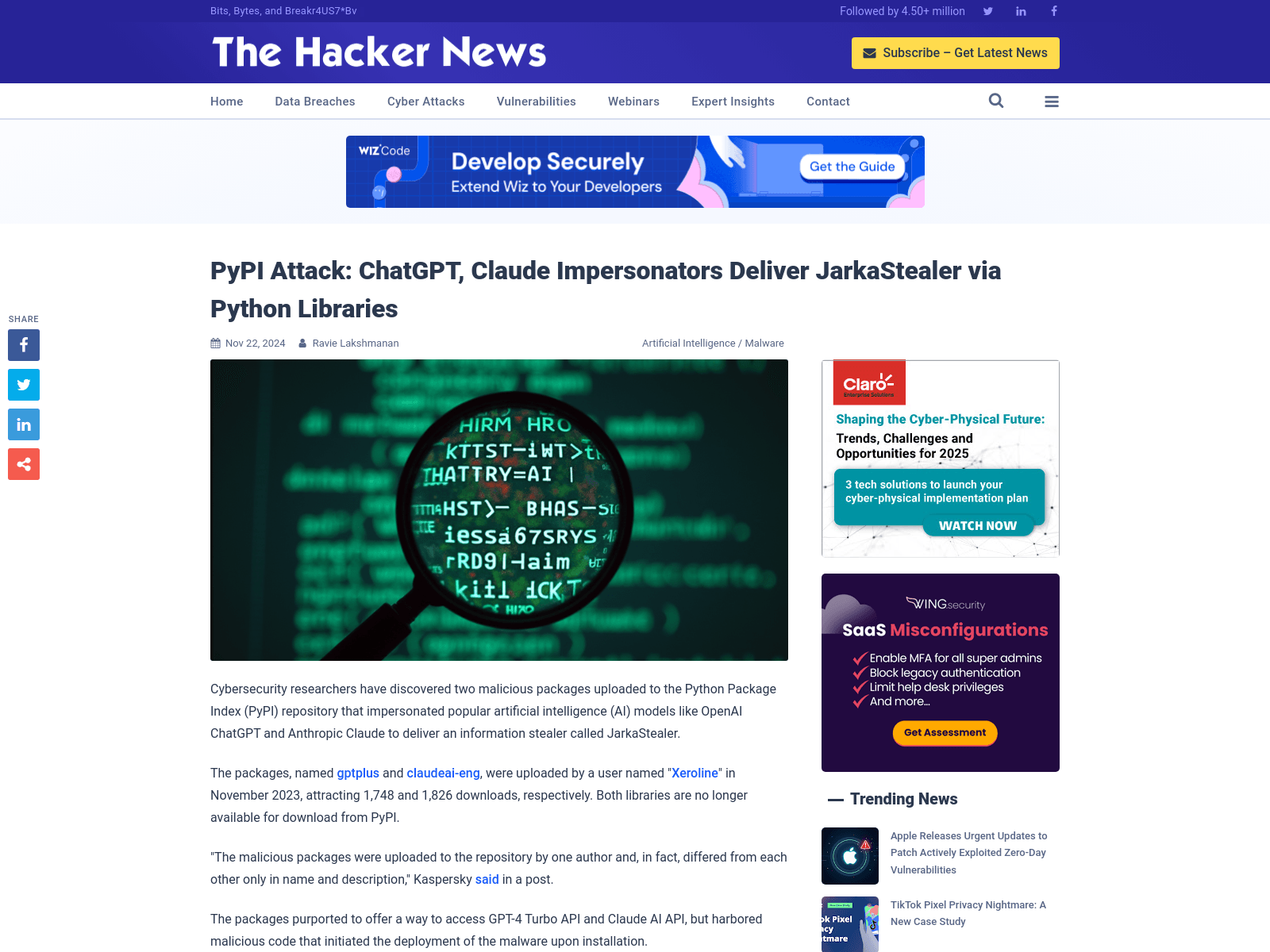The height and width of the screenshot is (952, 1270).
Task: Open the Xeroline user link
Action: click(695, 773)
